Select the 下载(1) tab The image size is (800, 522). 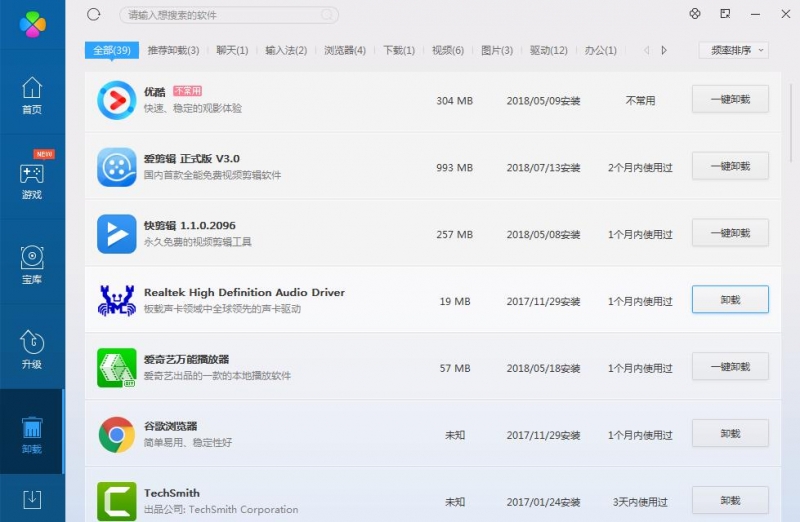point(399,50)
